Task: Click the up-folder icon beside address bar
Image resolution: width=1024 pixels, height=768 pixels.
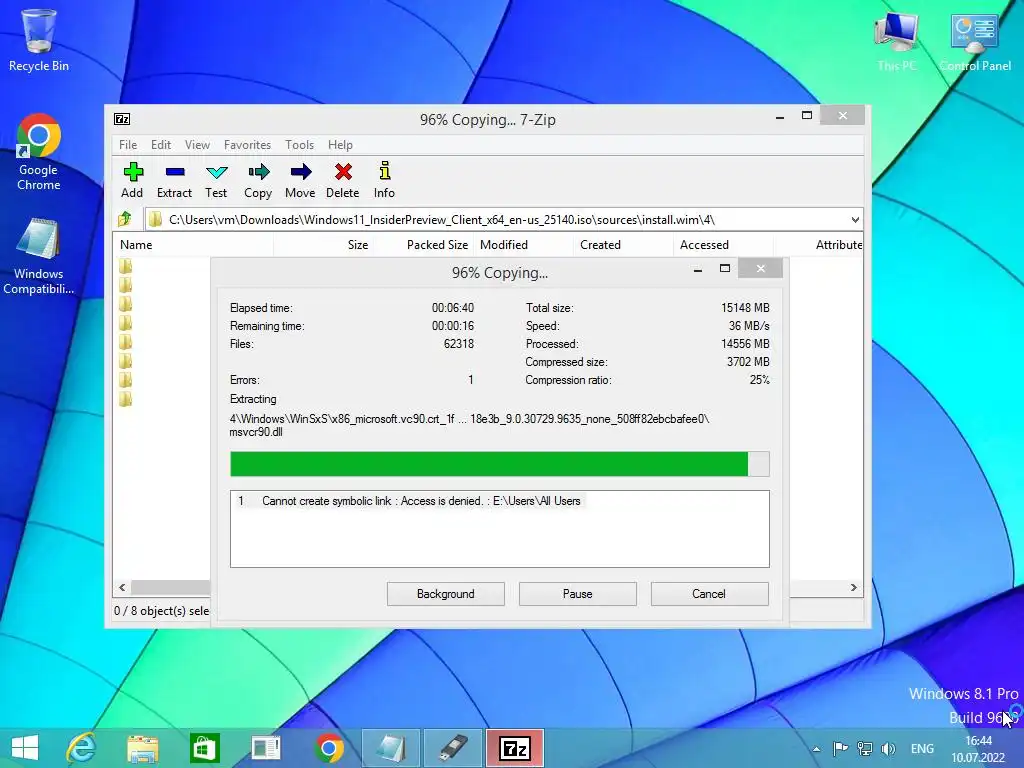Action: [125, 219]
